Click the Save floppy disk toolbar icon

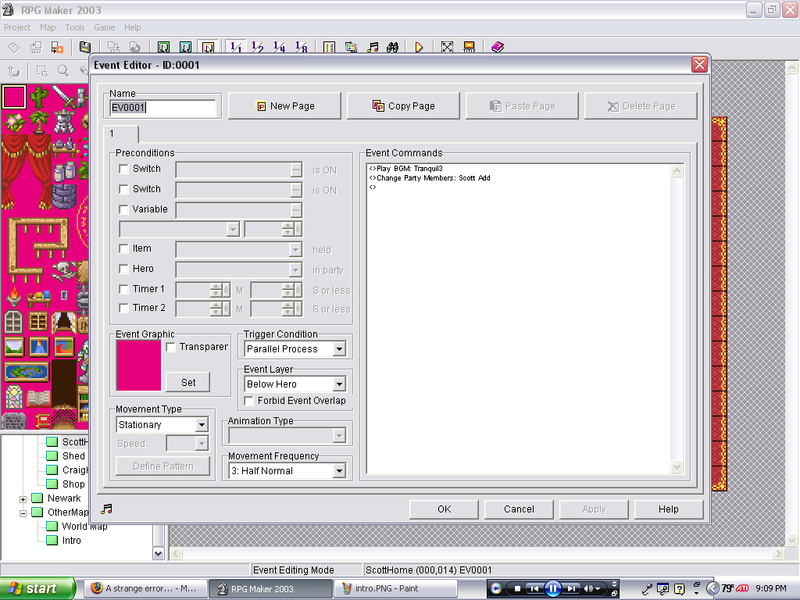pos(85,47)
